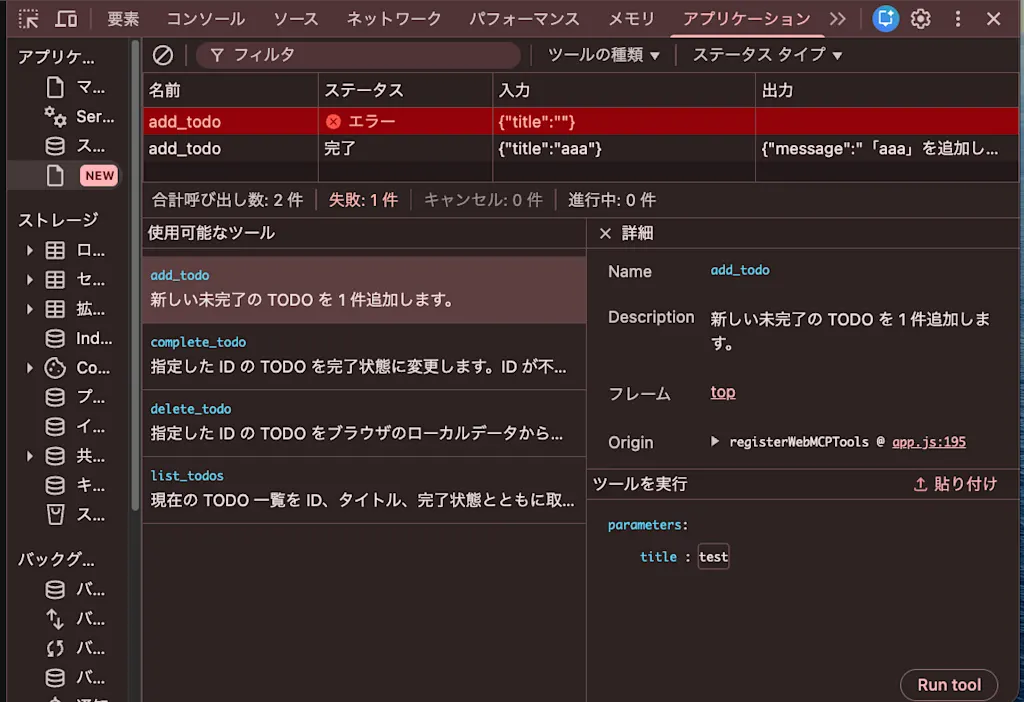Open the ステータス タイプ dropdown
1024x702 pixels.
pos(767,55)
